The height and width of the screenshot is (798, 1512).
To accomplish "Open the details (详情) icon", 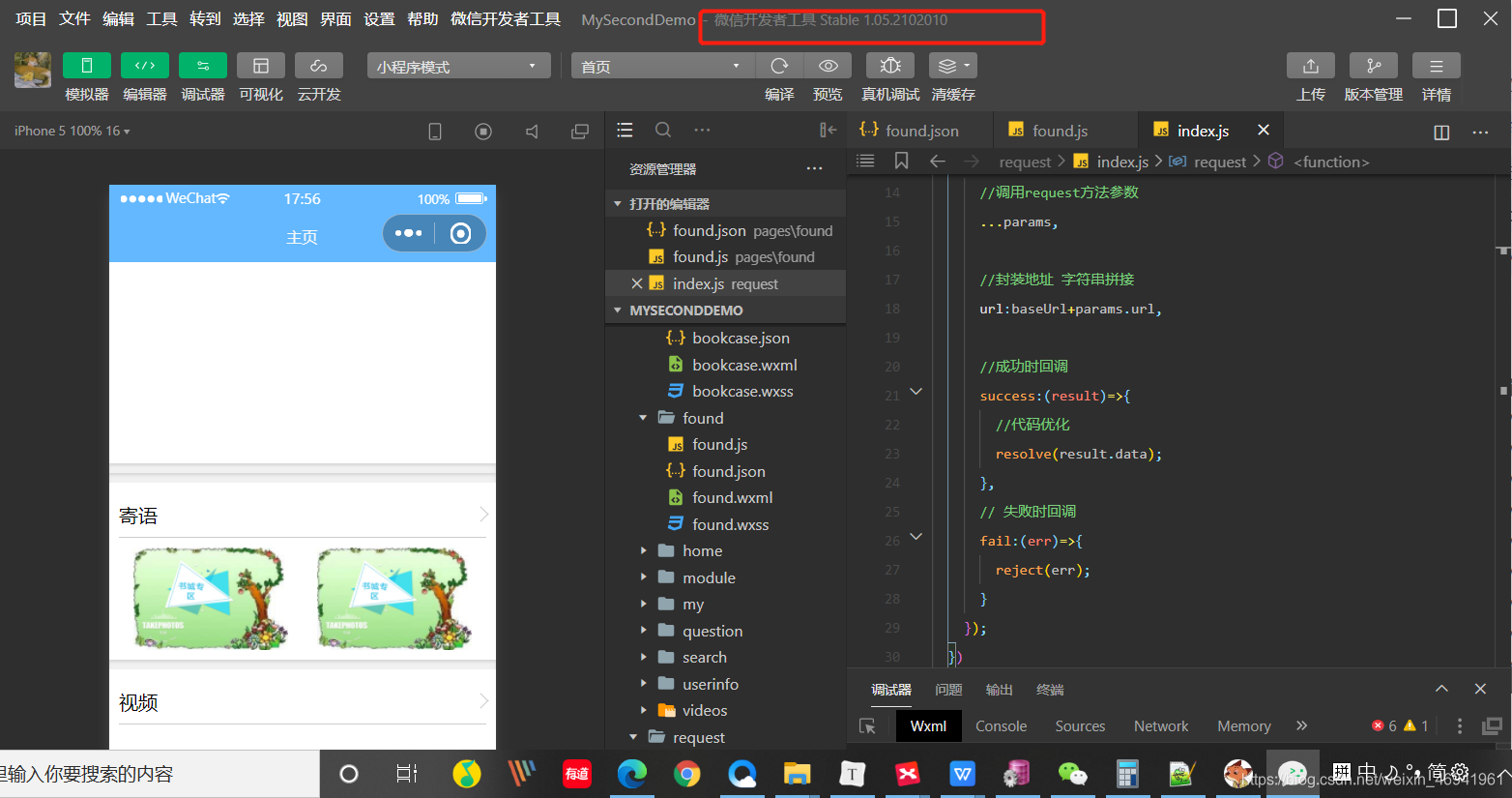I will pyautogui.click(x=1437, y=66).
